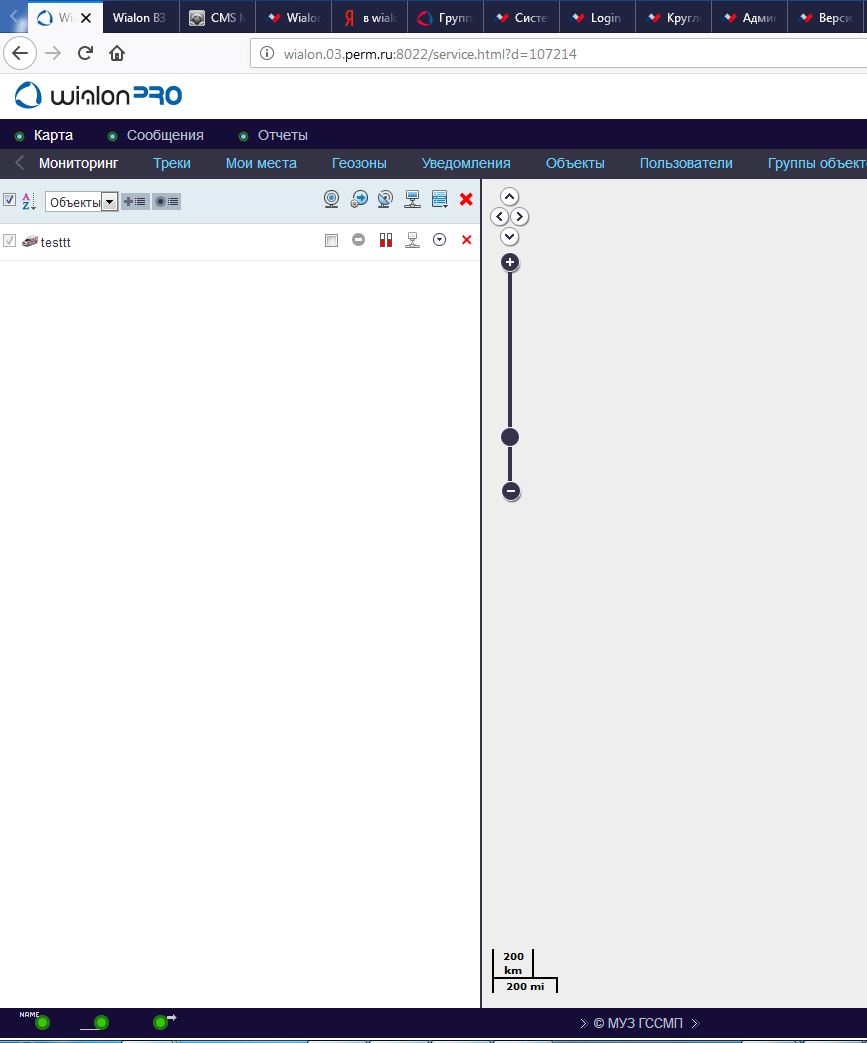Click the red sensor bars icon for testtt
The image size is (867, 1043).
[386, 240]
